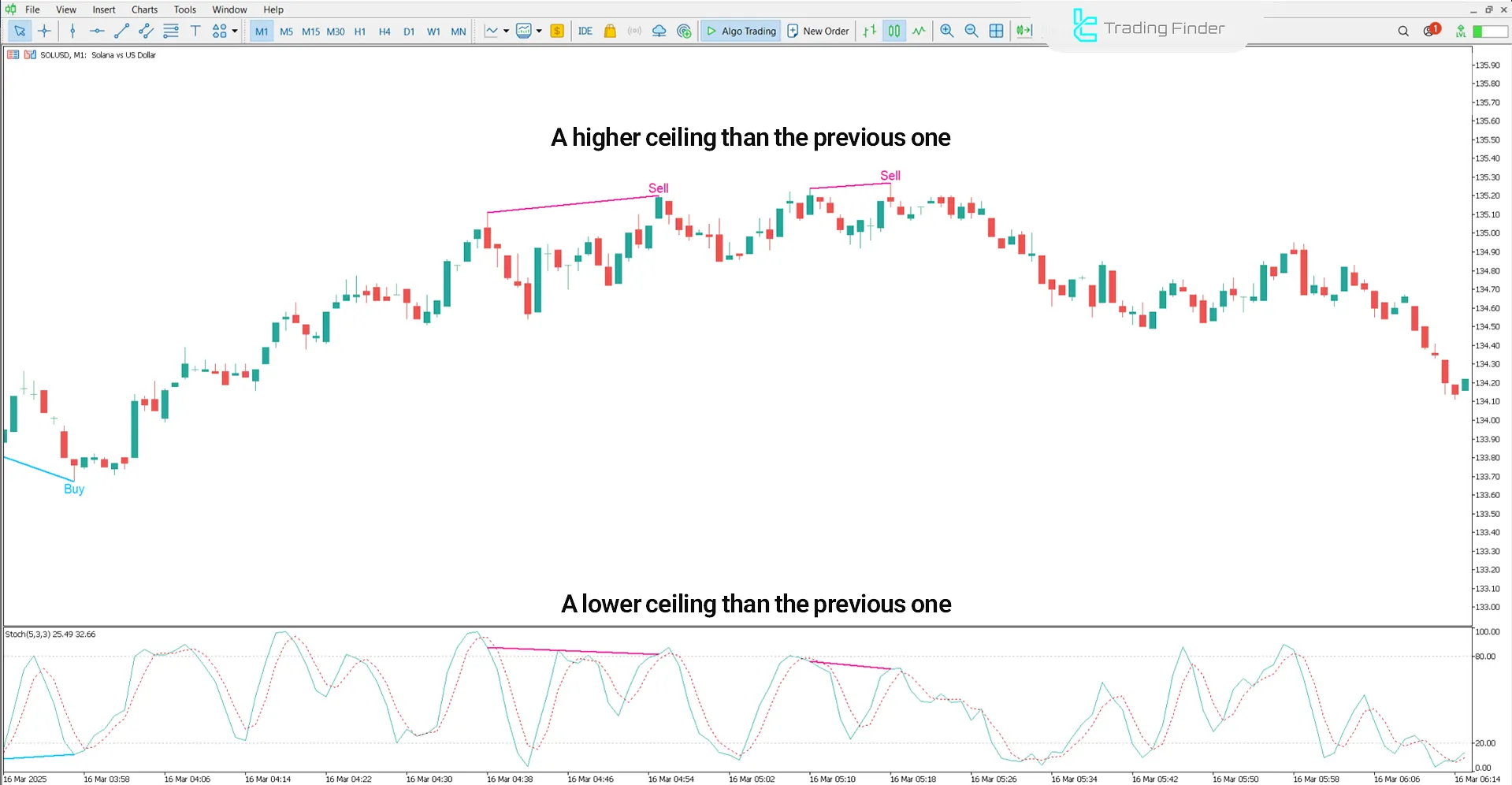Enable the horizontal line drawing mode

click(x=97, y=31)
